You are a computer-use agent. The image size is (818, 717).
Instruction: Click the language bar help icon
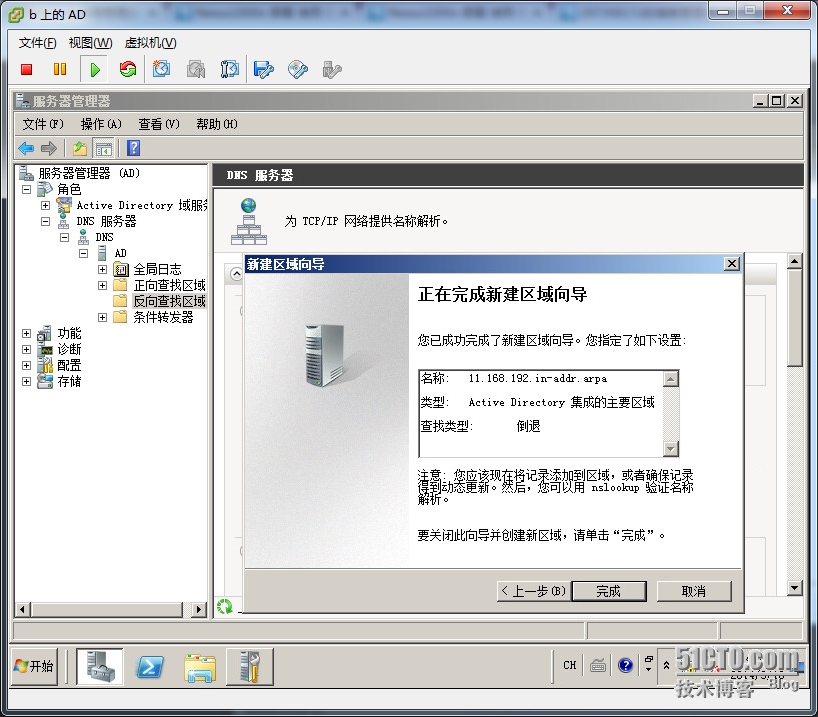[x=625, y=665]
